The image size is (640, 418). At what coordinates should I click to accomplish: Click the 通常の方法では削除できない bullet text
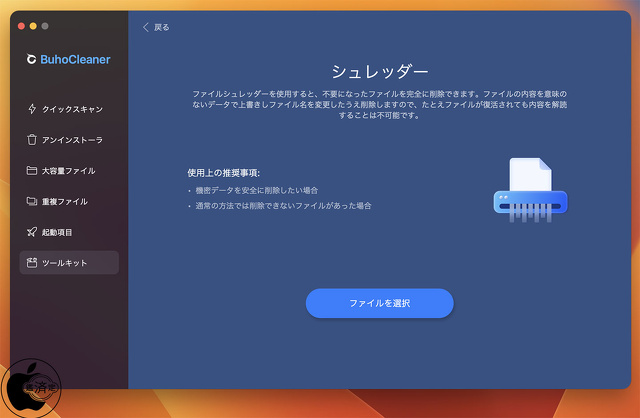(283, 206)
